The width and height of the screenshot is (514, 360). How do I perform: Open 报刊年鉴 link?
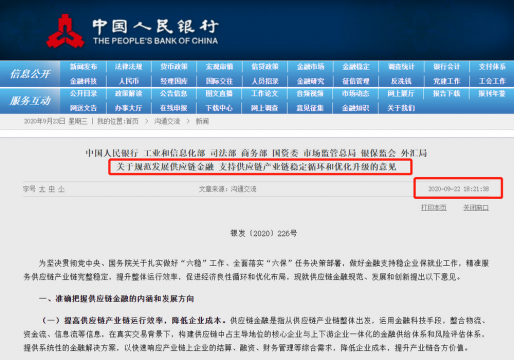tap(492, 94)
